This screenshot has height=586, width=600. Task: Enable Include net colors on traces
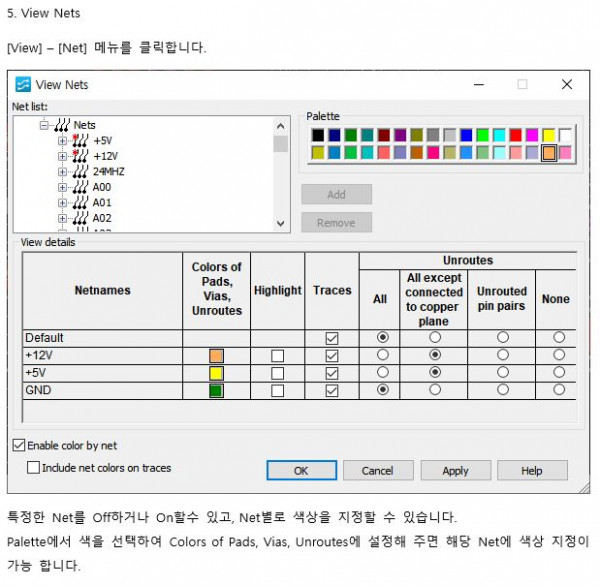pos(34,467)
